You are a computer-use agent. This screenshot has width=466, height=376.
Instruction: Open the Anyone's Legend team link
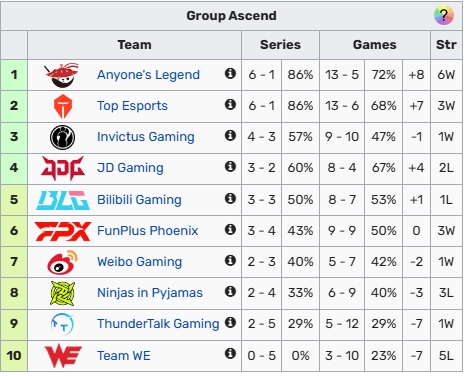(x=148, y=75)
